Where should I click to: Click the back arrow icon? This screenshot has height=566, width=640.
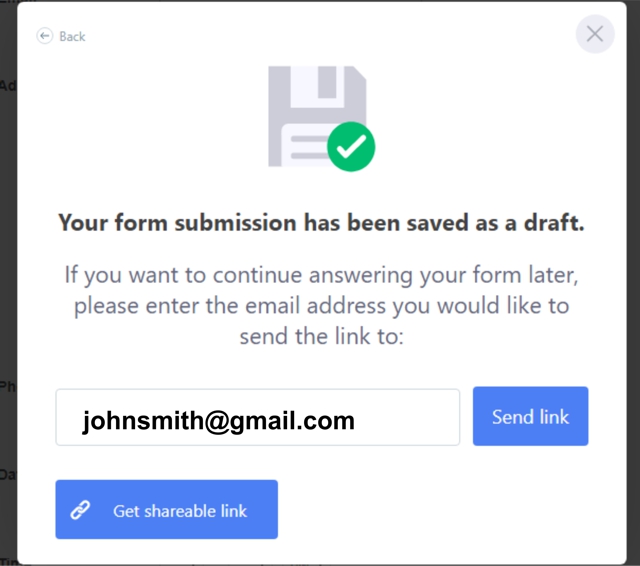click(44, 36)
